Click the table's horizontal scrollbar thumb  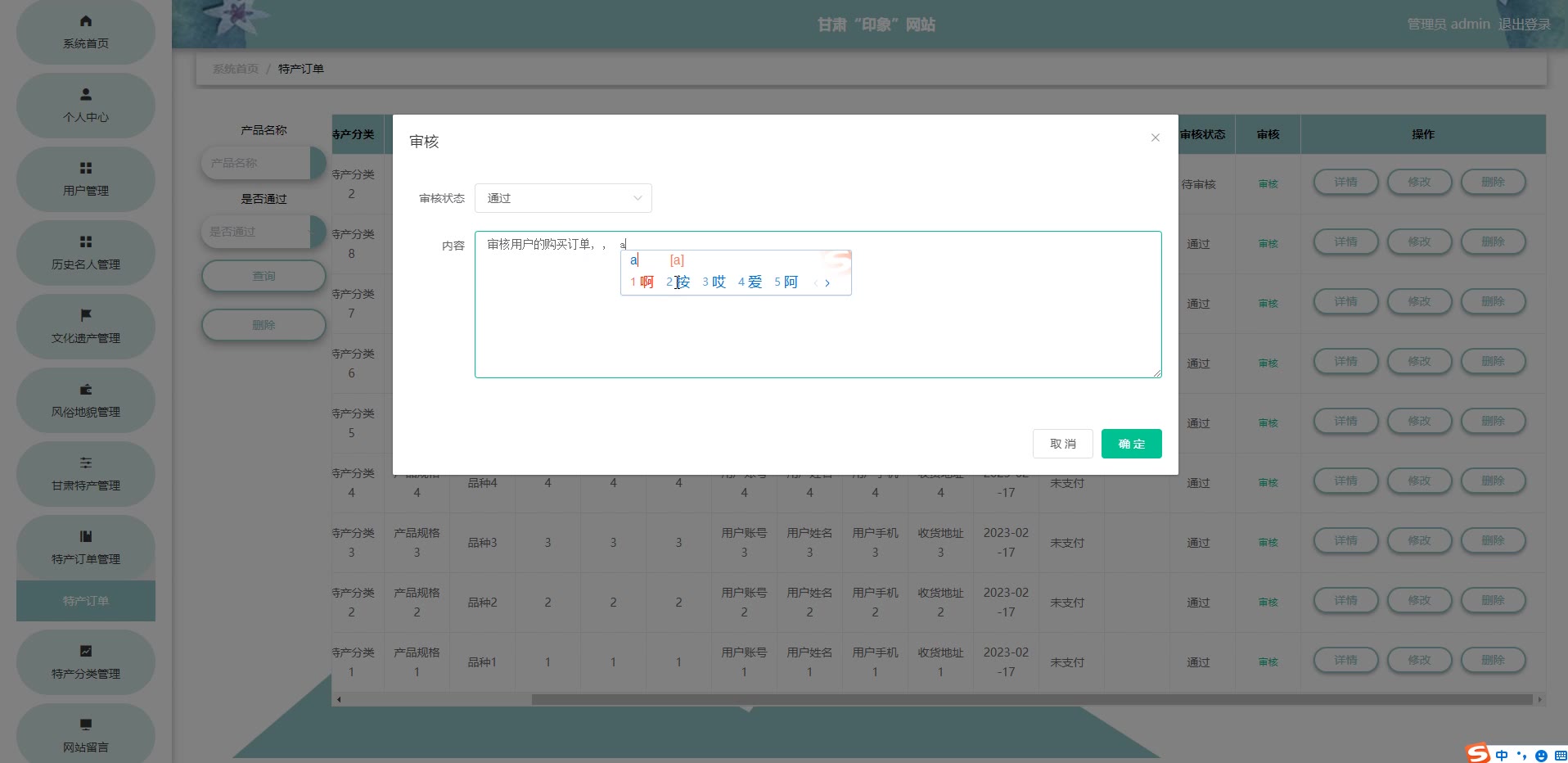[x=1032, y=700]
